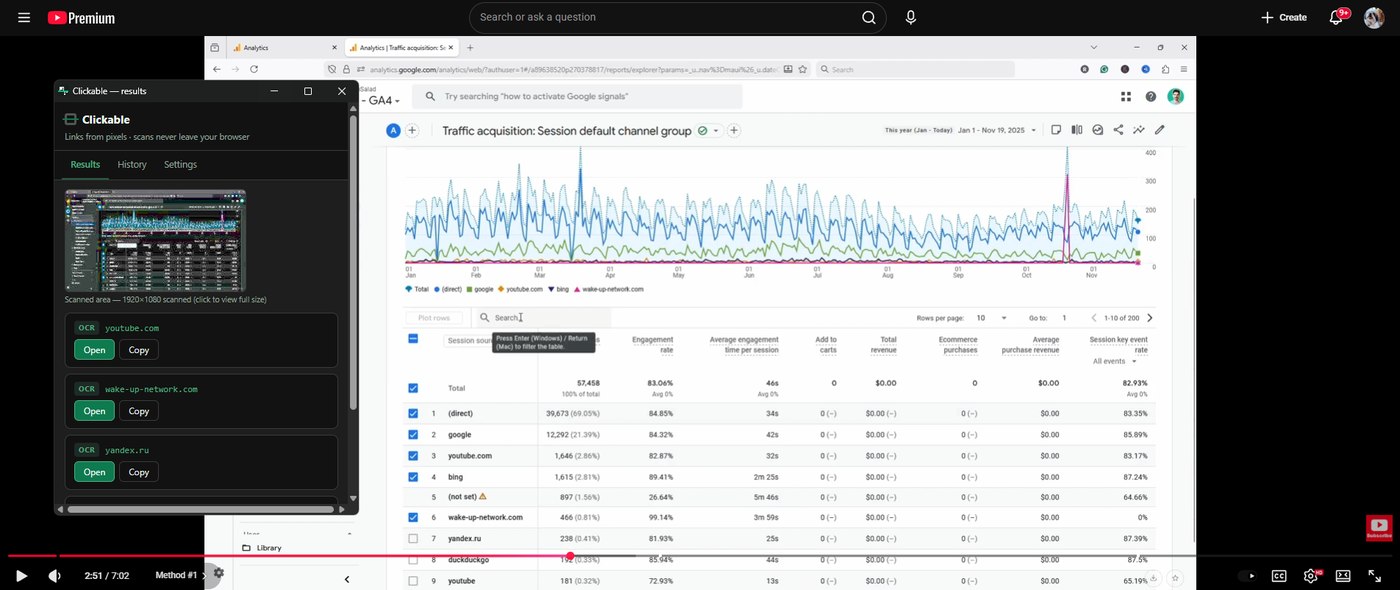Image resolution: width=1400 pixels, height=590 pixels.
Task: Reload the Analytics page
Action: tap(254, 69)
